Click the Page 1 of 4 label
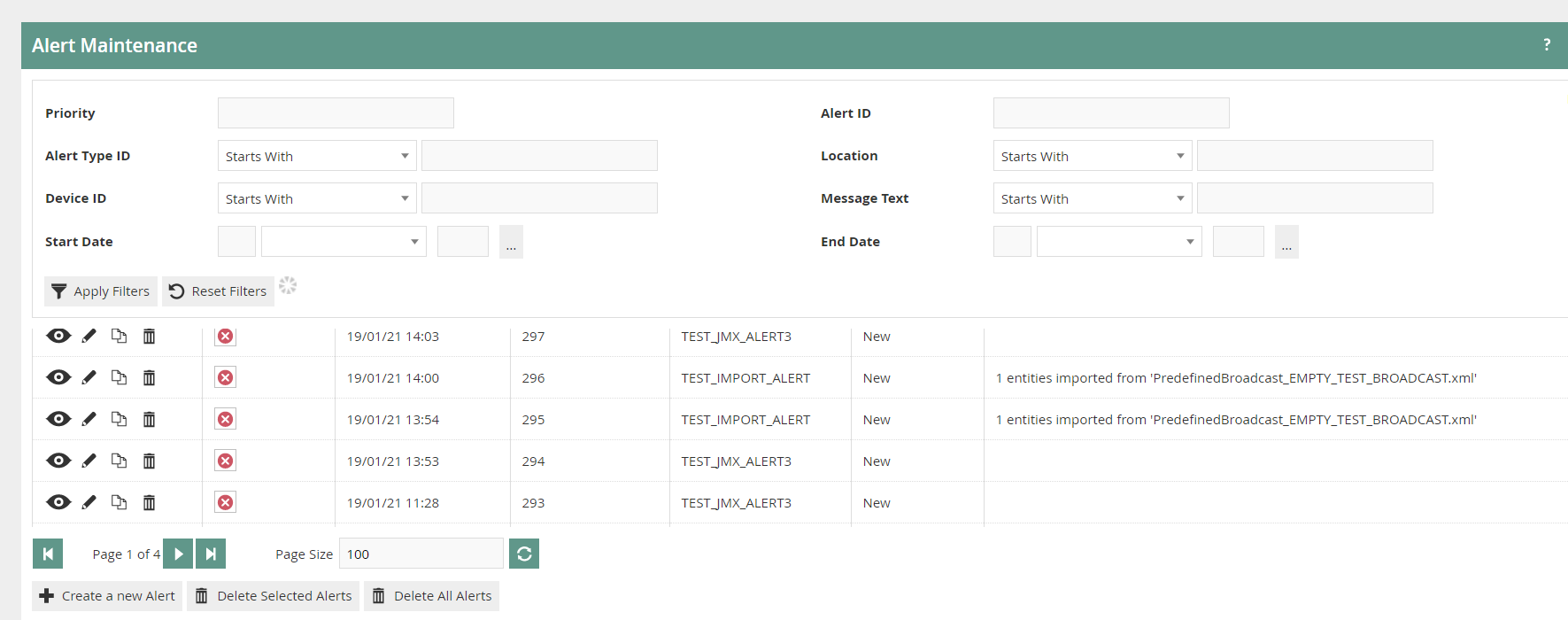 pyautogui.click(x=127, y=554)
